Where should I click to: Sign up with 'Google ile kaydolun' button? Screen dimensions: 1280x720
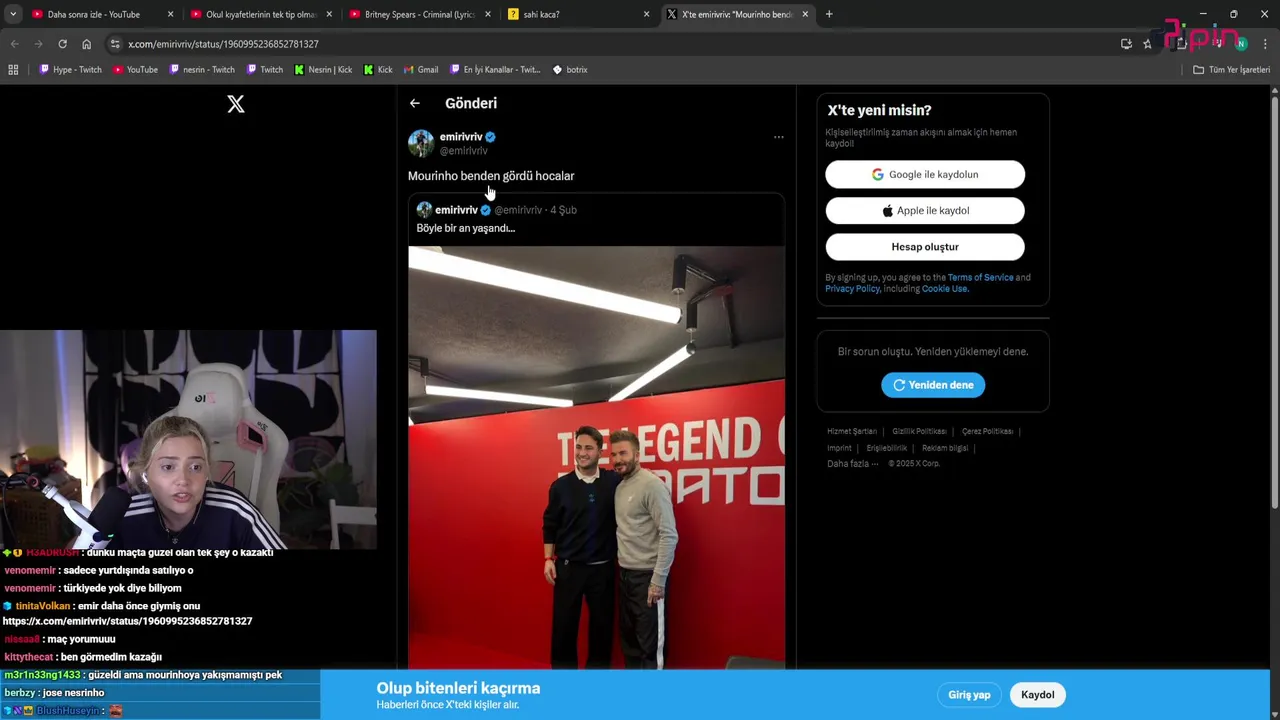coord(925,174)
